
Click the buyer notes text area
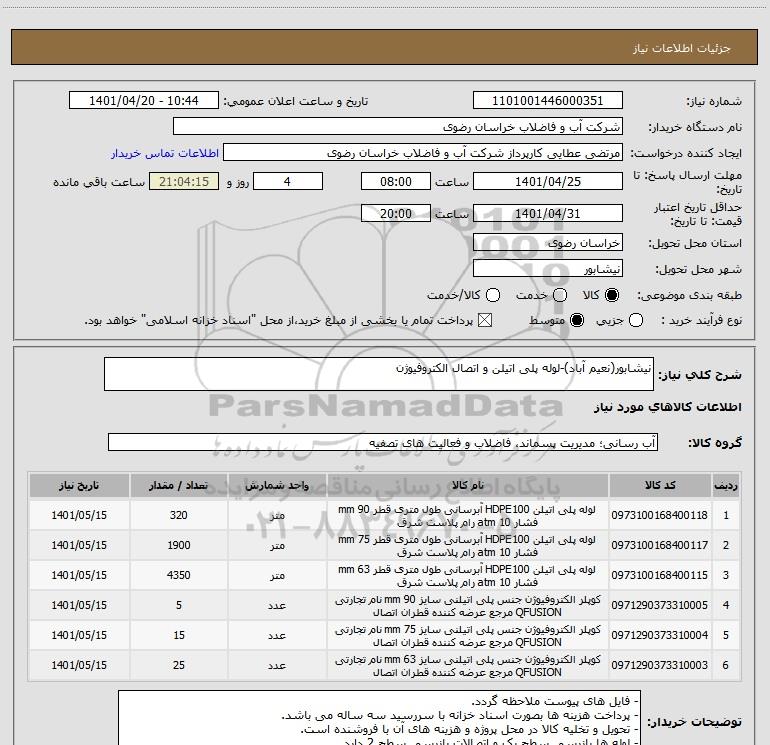[x=379, y=718]
